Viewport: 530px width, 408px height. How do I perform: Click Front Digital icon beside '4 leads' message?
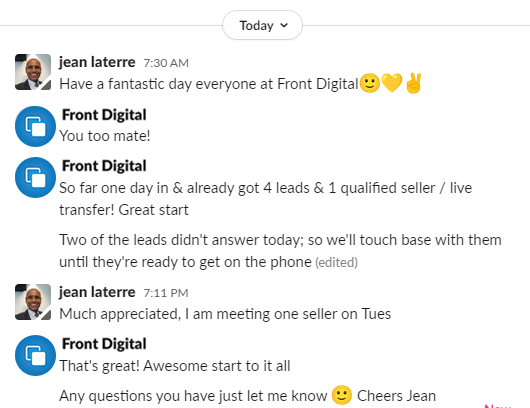coord(35,177)
